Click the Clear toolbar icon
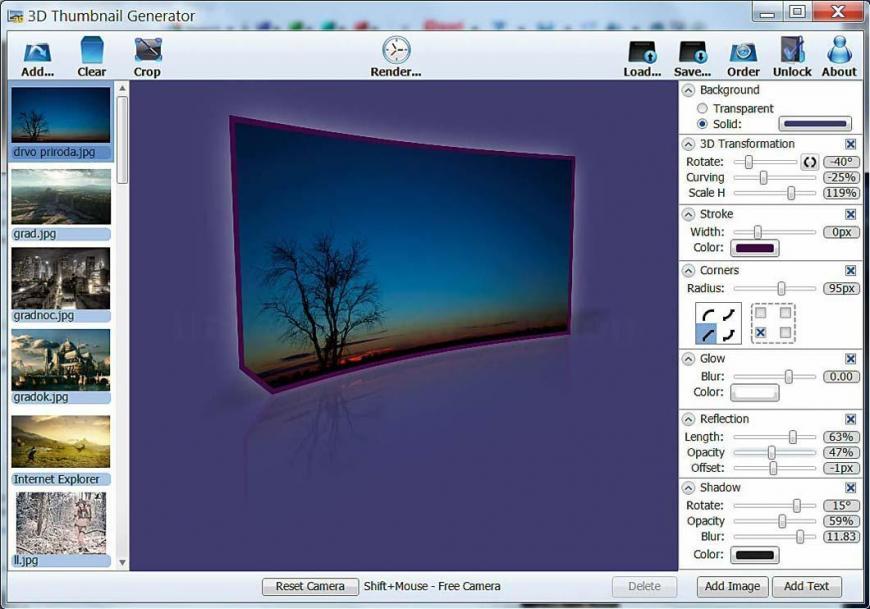This screenshot has height=609, width=870. click(x=92, y=50)
